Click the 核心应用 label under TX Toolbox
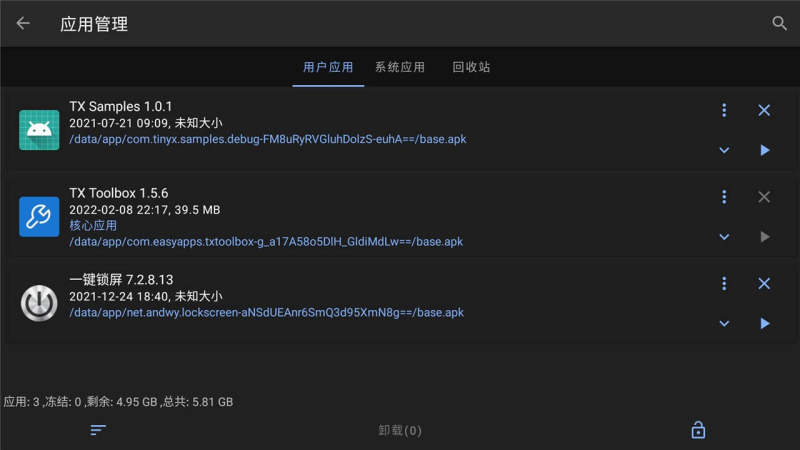 93,226
